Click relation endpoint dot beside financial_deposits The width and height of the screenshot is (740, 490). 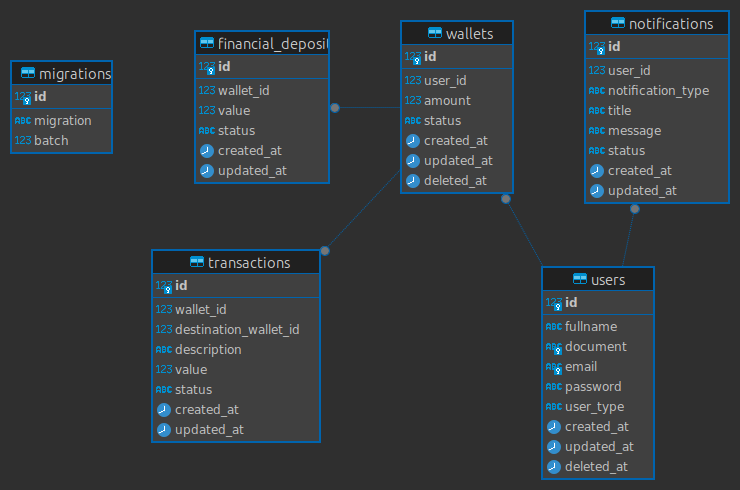(x=335, y=107)
